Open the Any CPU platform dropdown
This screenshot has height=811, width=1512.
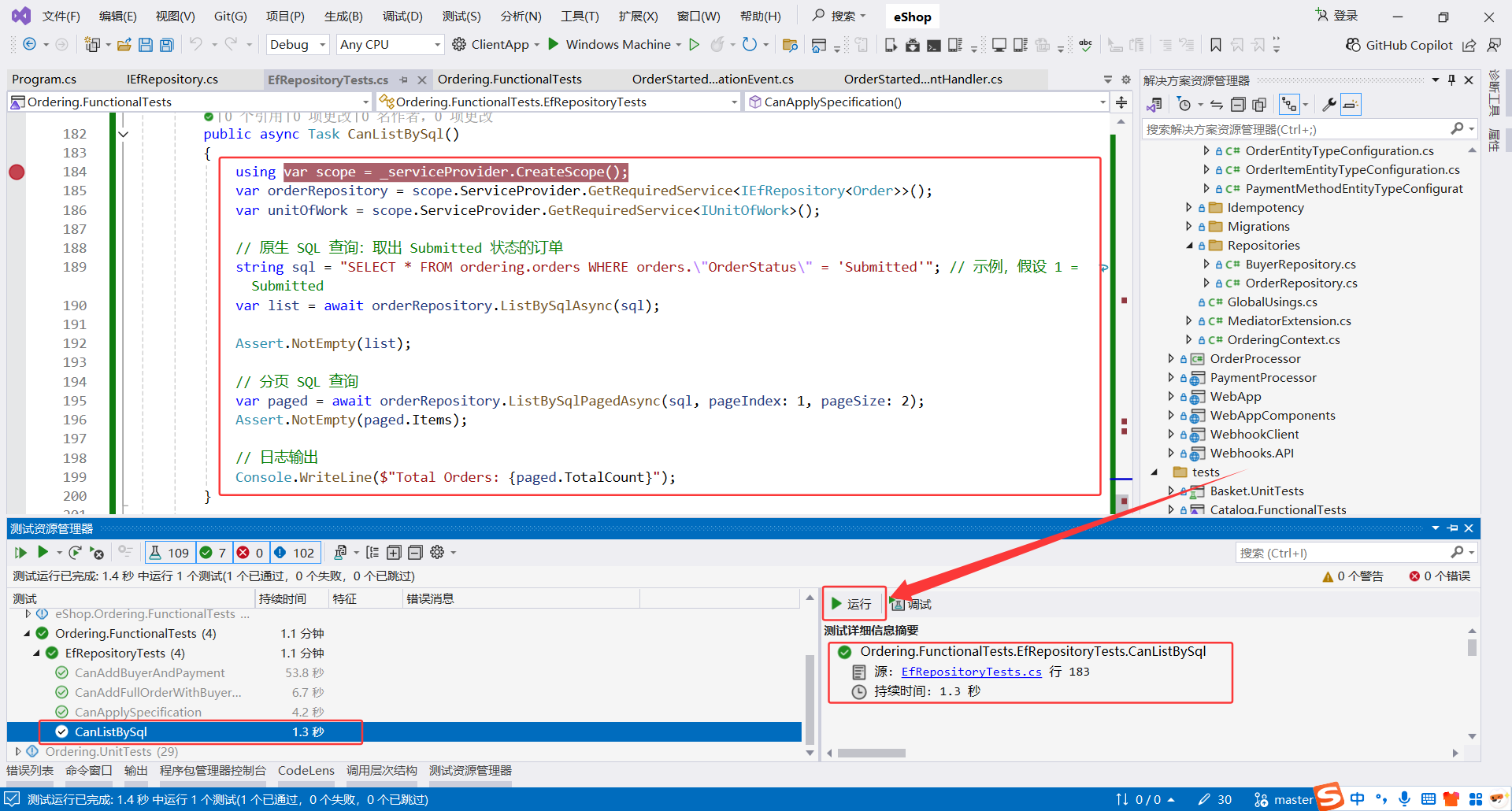coord(391,45)
